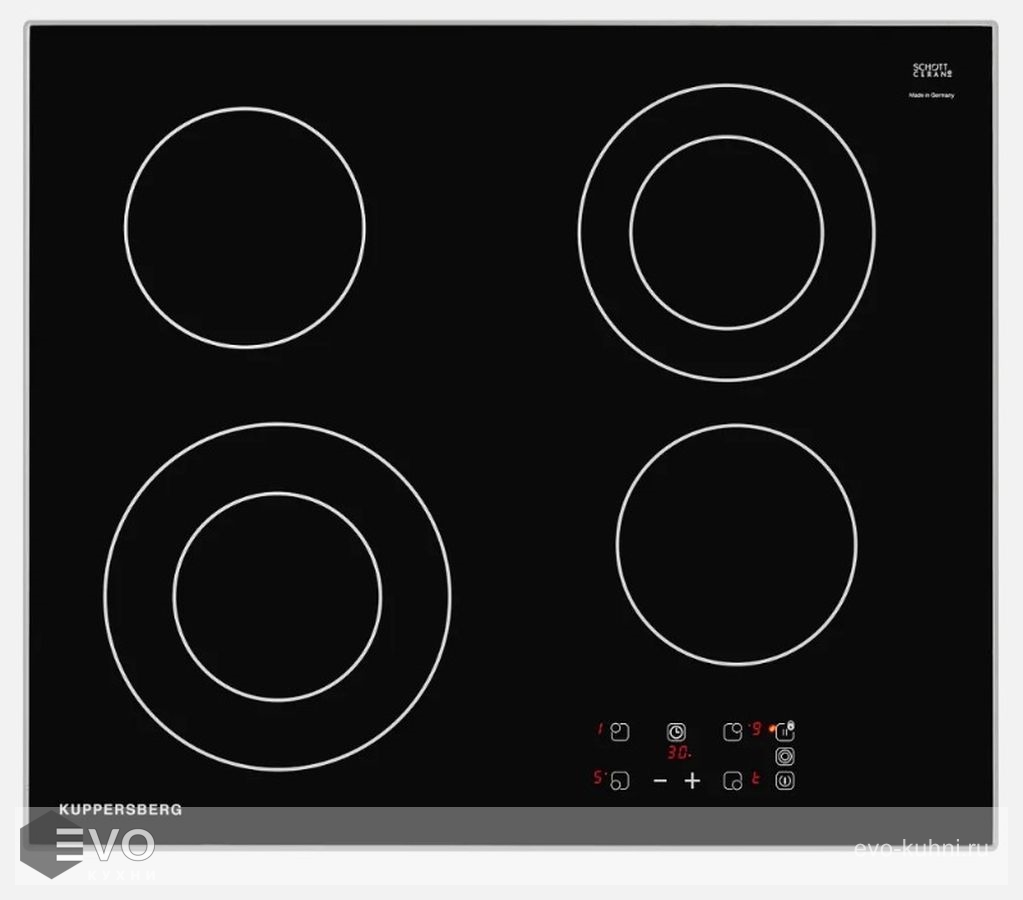This screenshot has height=900, width=1023.
Task: Toggle the power on/off touch key
Action: point(785,781)
